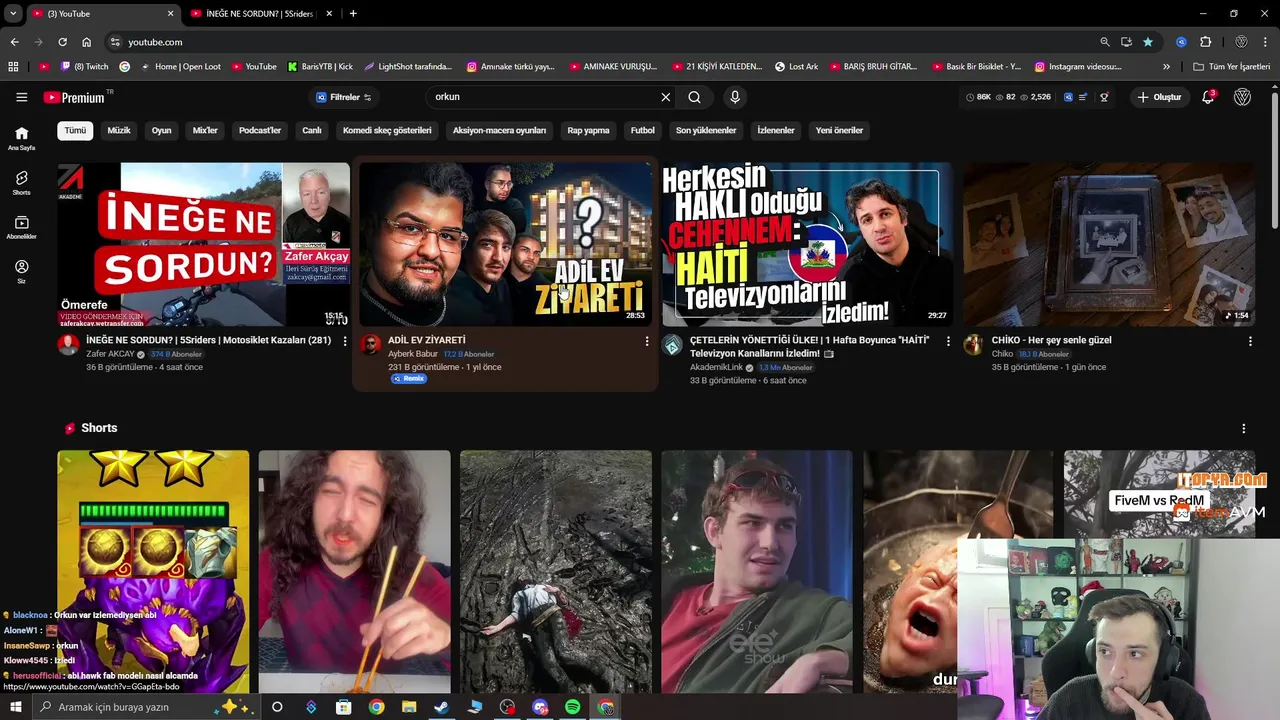Start voice search with microphone icon
Screen dimensions: 1280x720
(735, 97)
